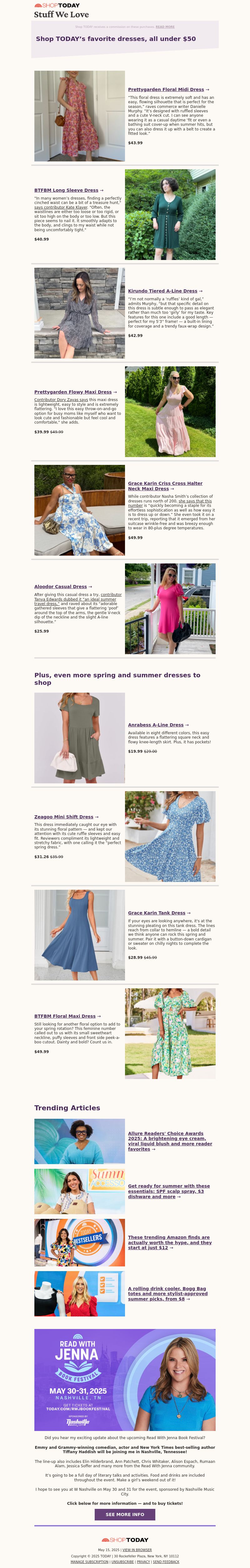Click the Shop TODAY logo at top

pyautogui.click(x=57, y=6)
